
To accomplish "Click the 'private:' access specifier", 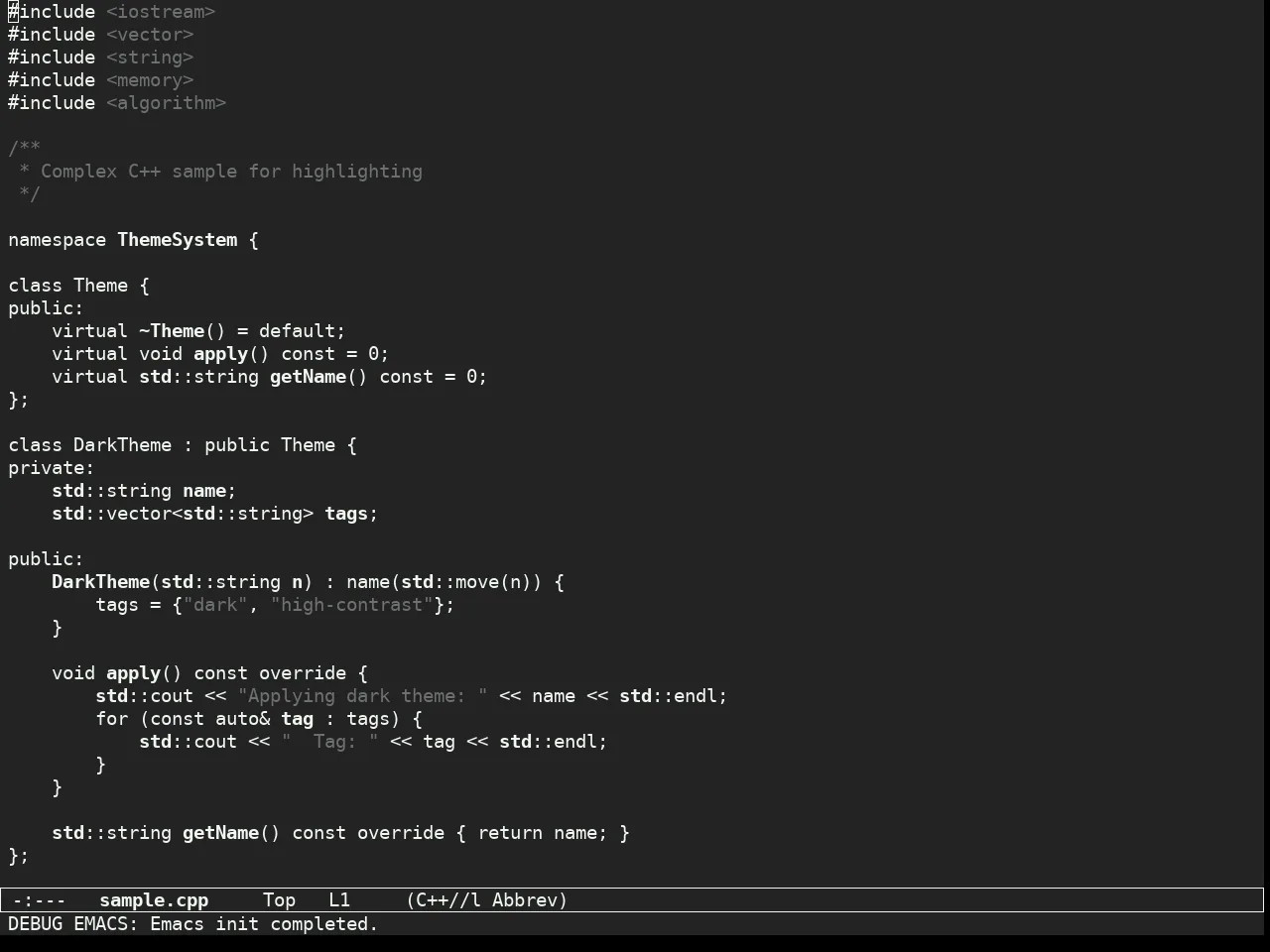I will (x=52, y=468).
